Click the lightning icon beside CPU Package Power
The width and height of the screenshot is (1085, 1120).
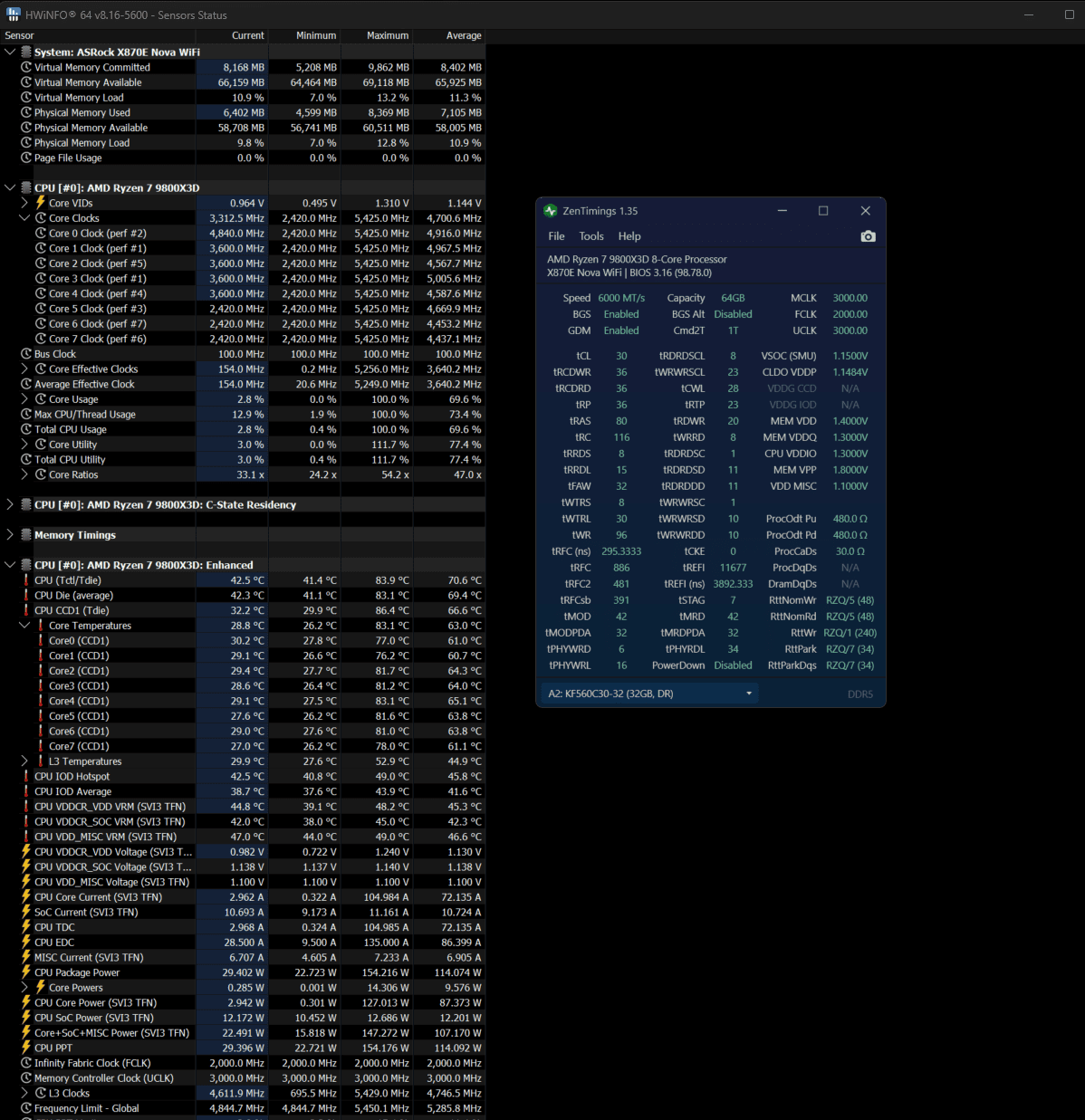click(26, 972)
